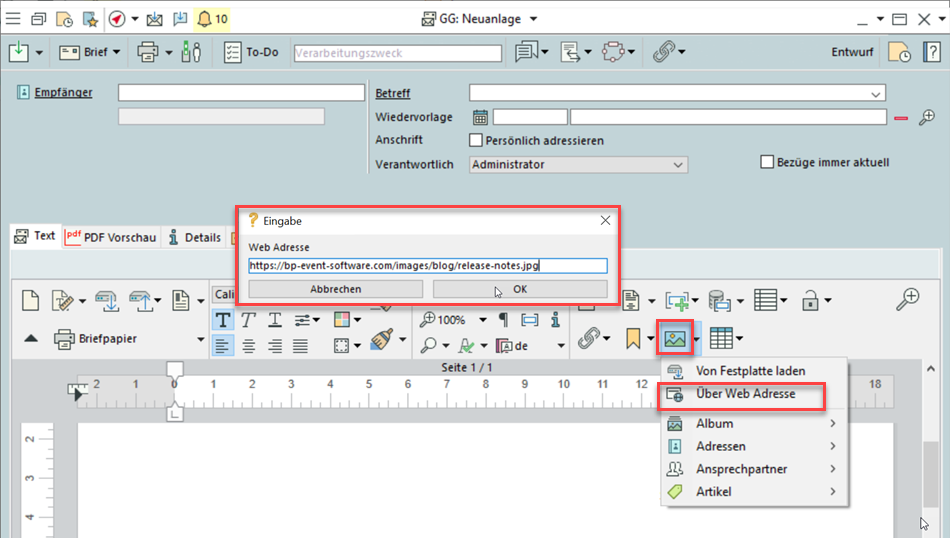The height and width of the screenshot is (538, 950).
Task: Click the lock icon in editor toolbar
Action: pyautogui.click(x=811, y=299)
